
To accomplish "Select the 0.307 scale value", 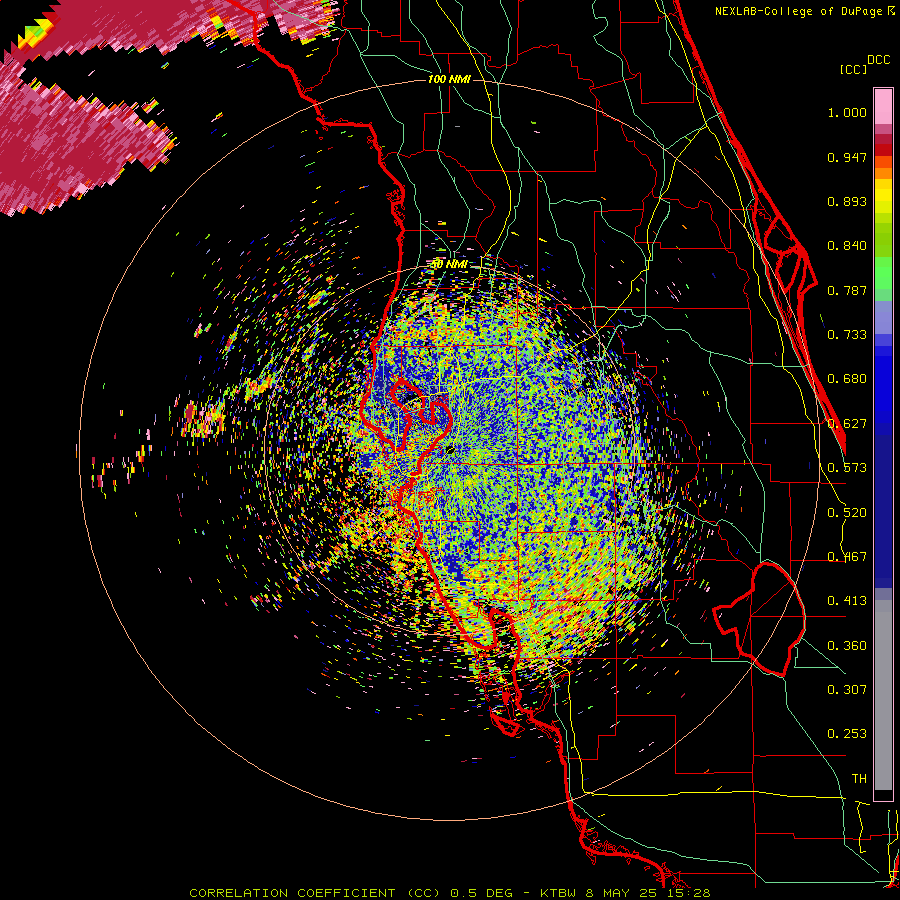I will pyautogui.click(x=847, y=690).
